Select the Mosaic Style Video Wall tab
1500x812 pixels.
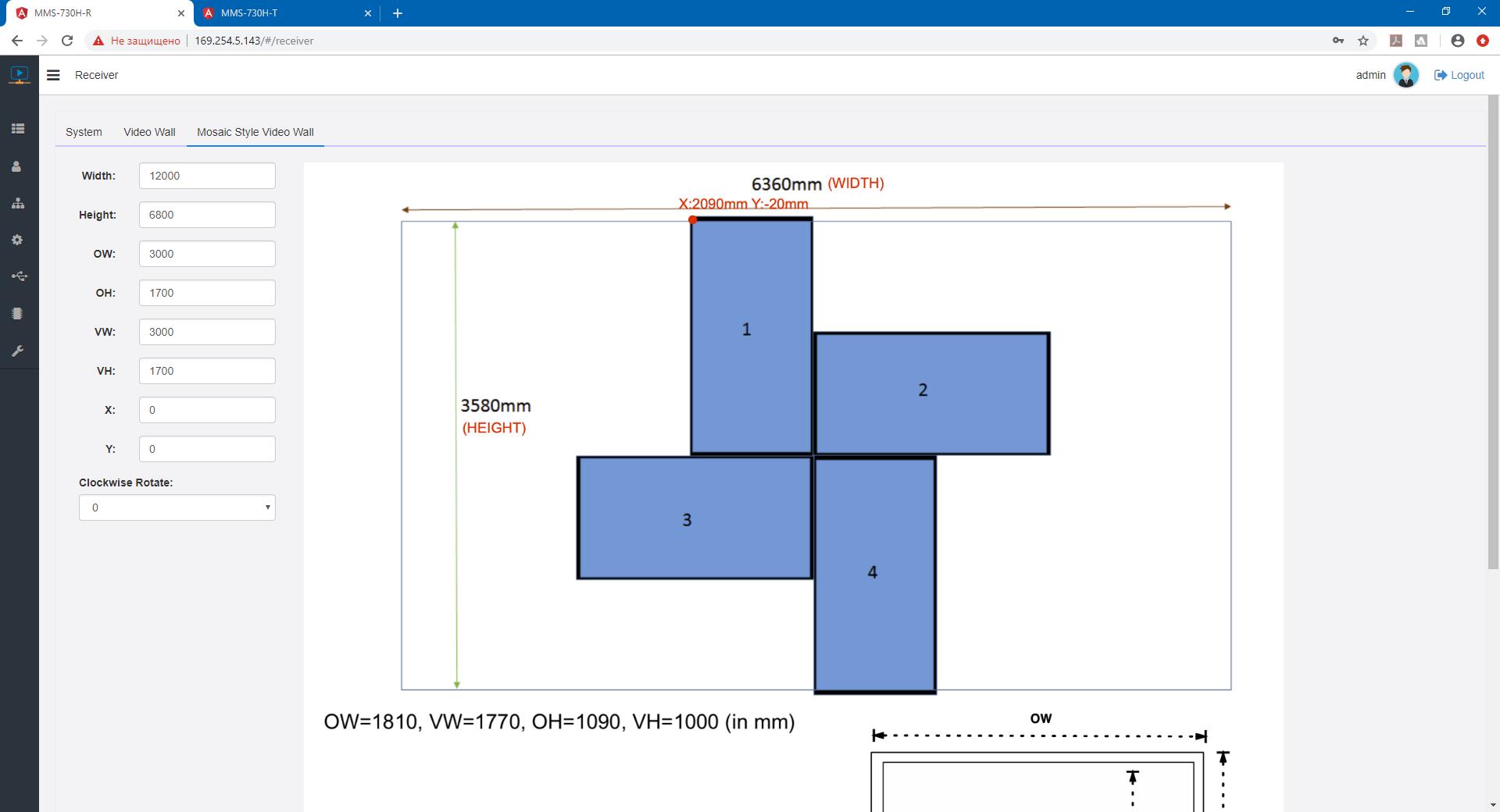tap(255, 132)
